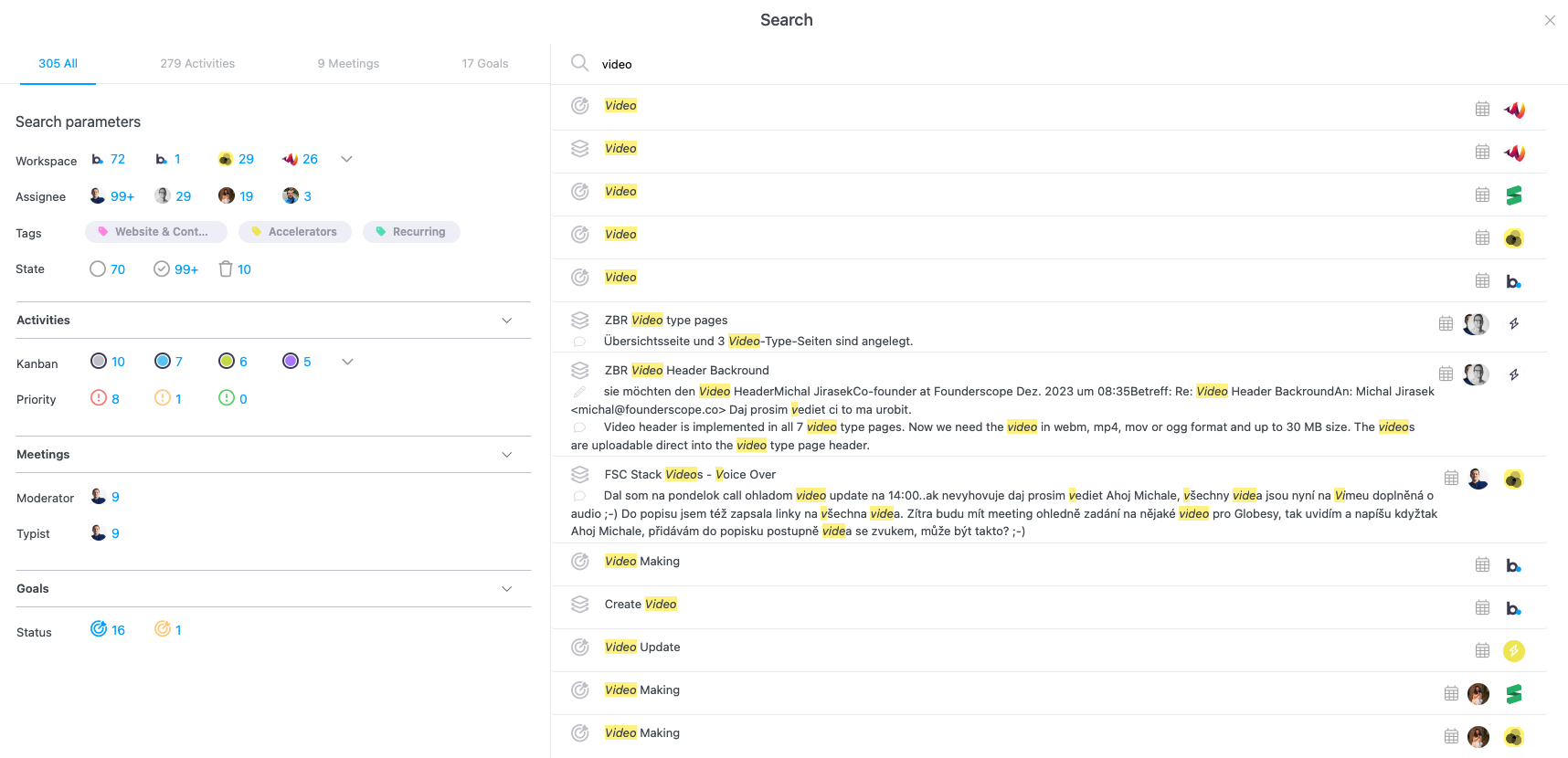Collapse the Activities section
The width and height of the screenshot is (1568, 758).
(x=507, y=321)
